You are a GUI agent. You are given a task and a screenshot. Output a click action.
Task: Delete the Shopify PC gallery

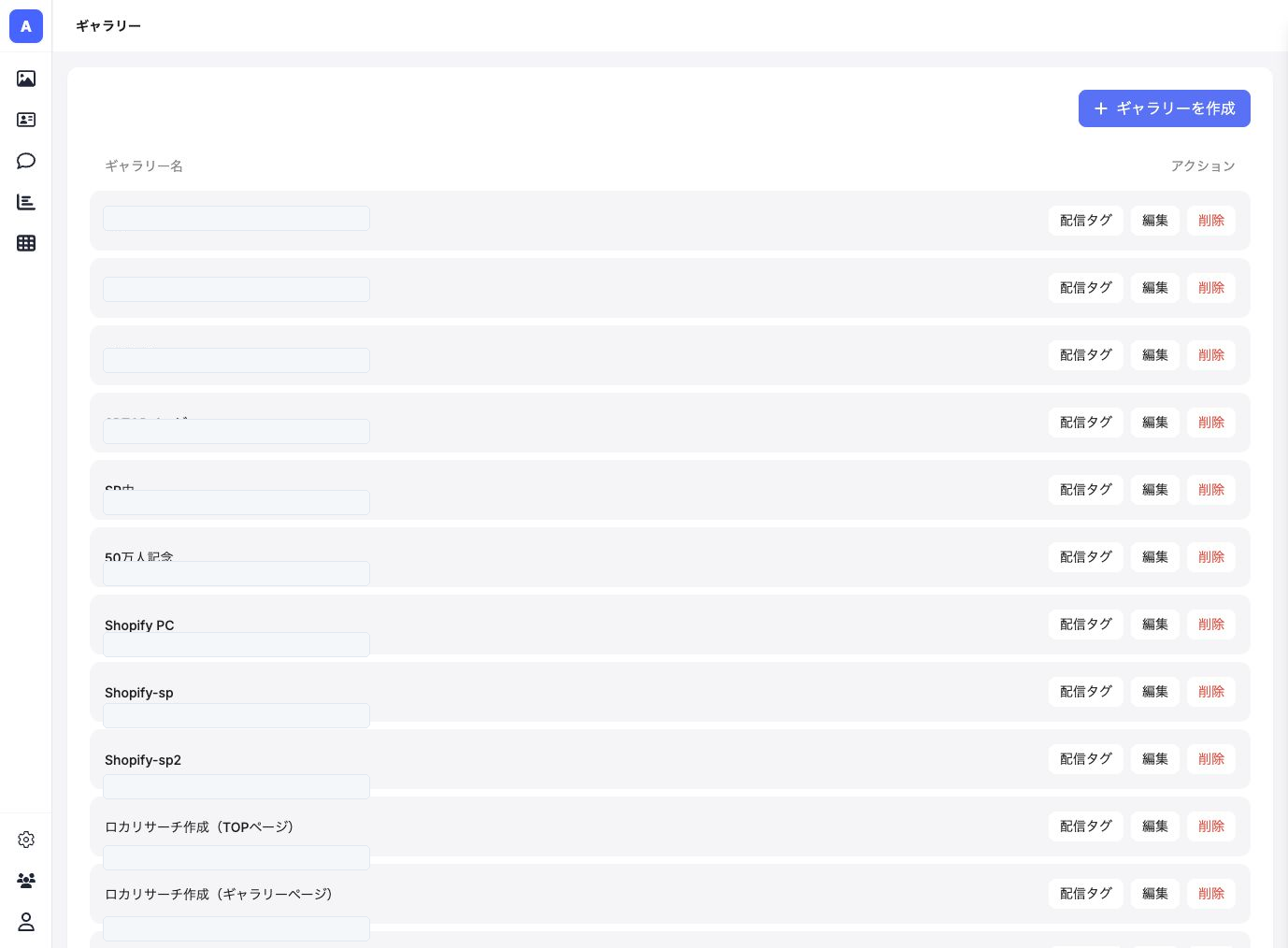coord(1211,625)
